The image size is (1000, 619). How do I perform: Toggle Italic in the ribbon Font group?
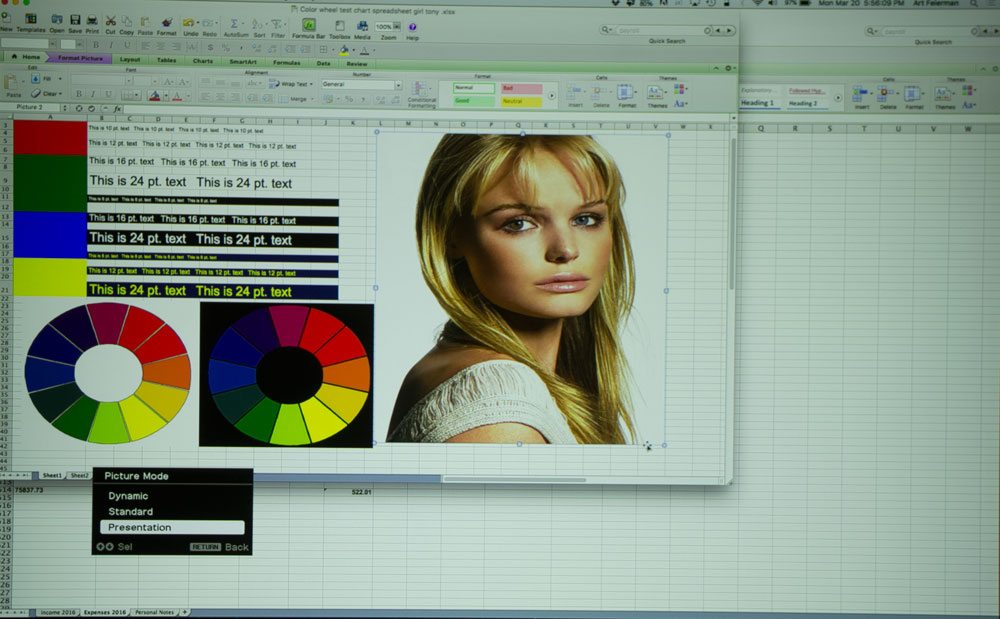click(x=93, y=94)
